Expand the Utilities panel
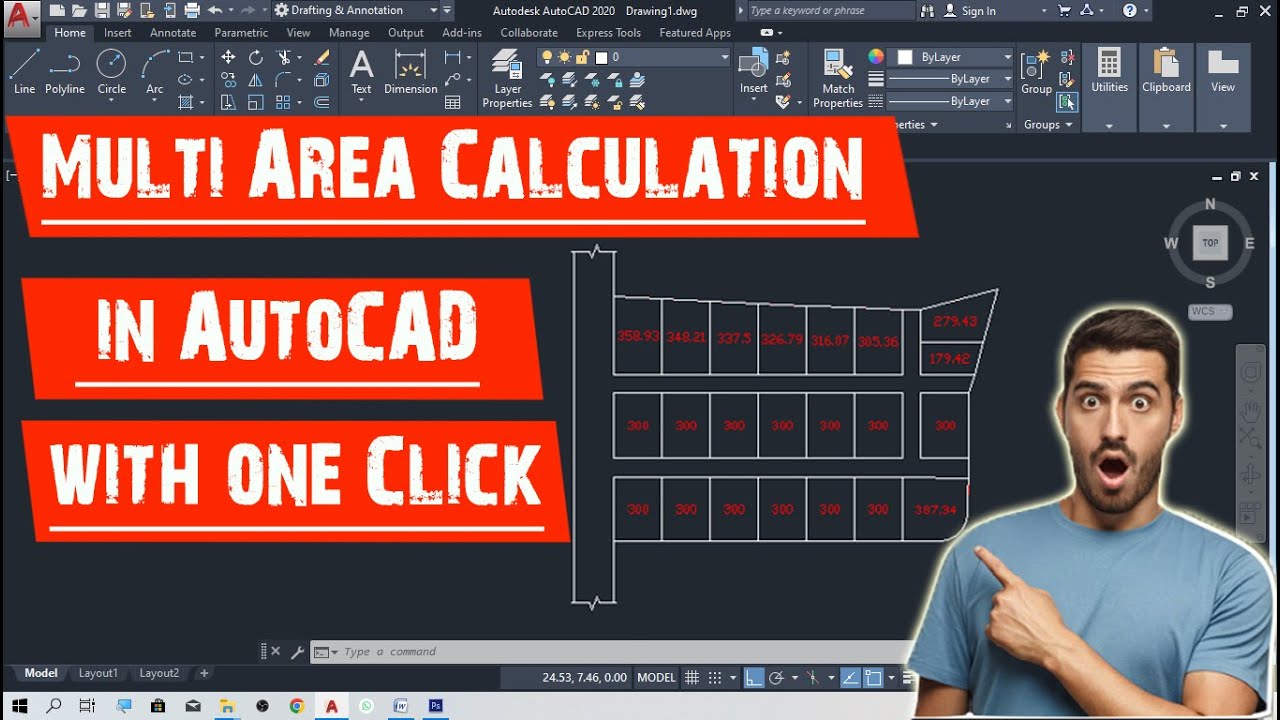The width and height of the screenshot is (1280, 720). pyautogui.click(x=1109, y=126)
